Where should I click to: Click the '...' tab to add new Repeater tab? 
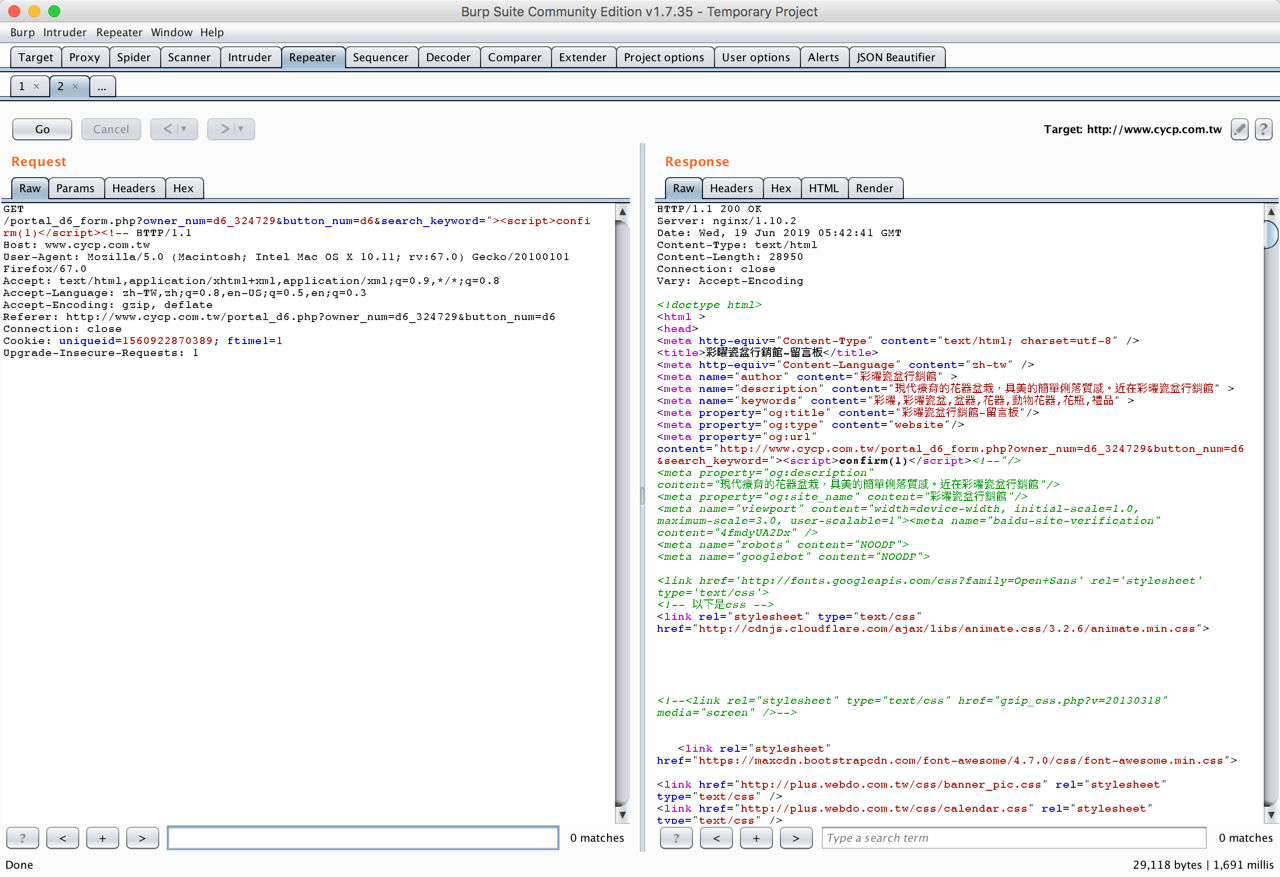[x=102, y=87]
